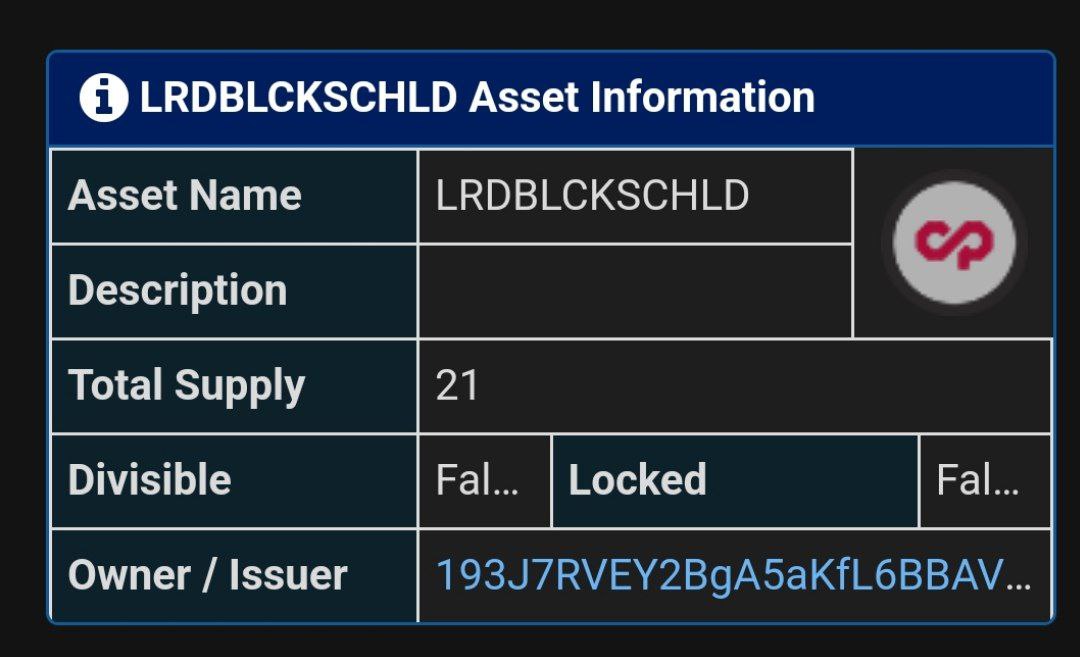
Task: Select the LRDBLCKSCHLD asset name value
Action: click(592, 196)
